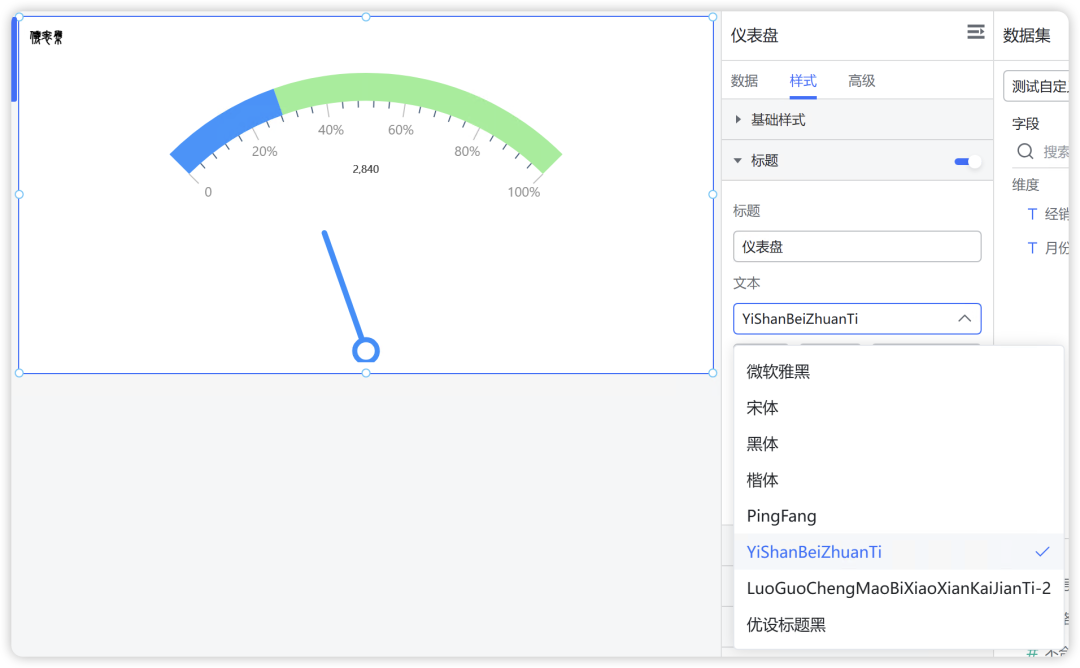1080x668 pixels.
Task: Toggle the 标题 section switch off
Action: 967,161
